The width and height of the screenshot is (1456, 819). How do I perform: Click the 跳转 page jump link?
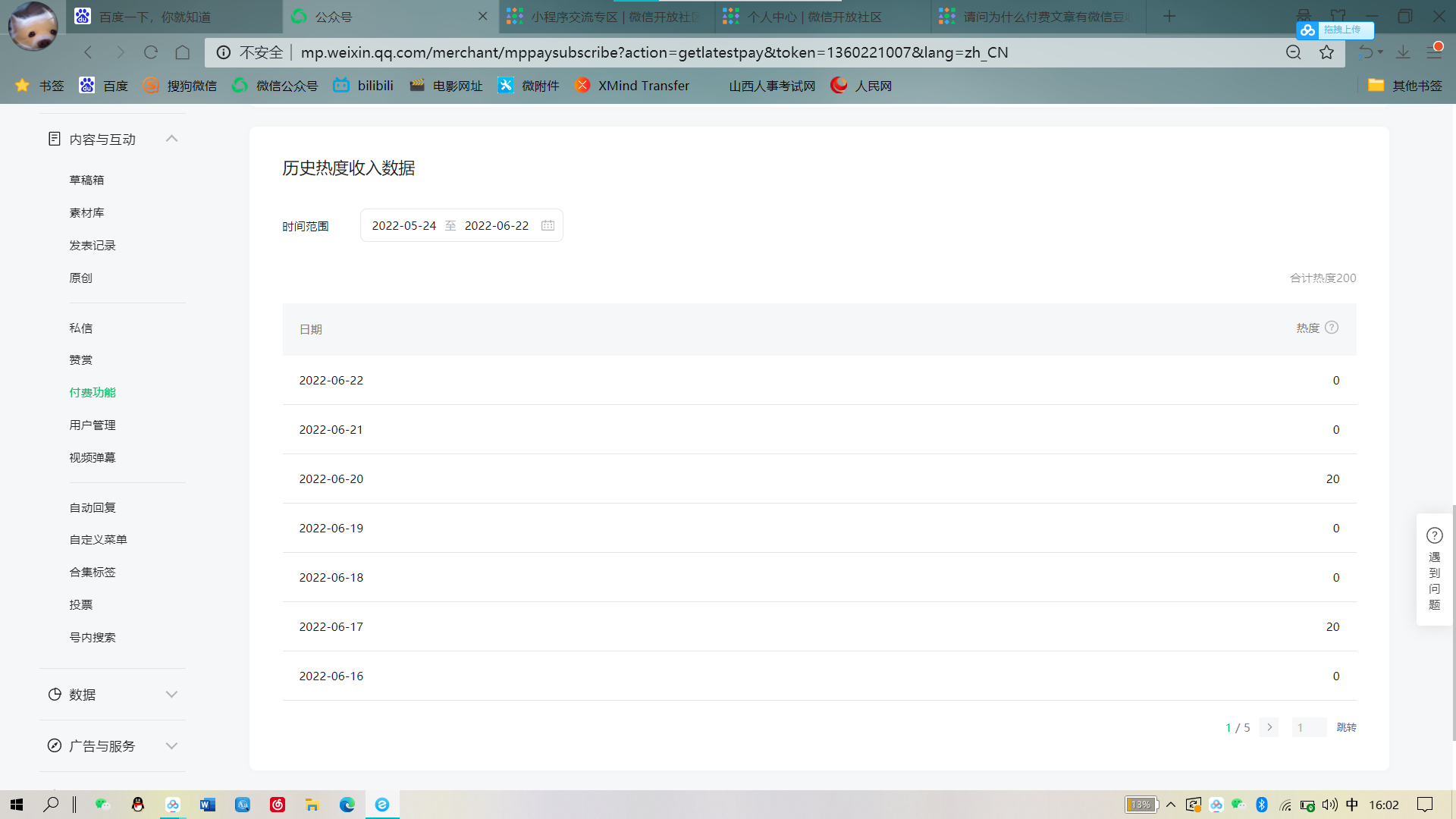1346,727
